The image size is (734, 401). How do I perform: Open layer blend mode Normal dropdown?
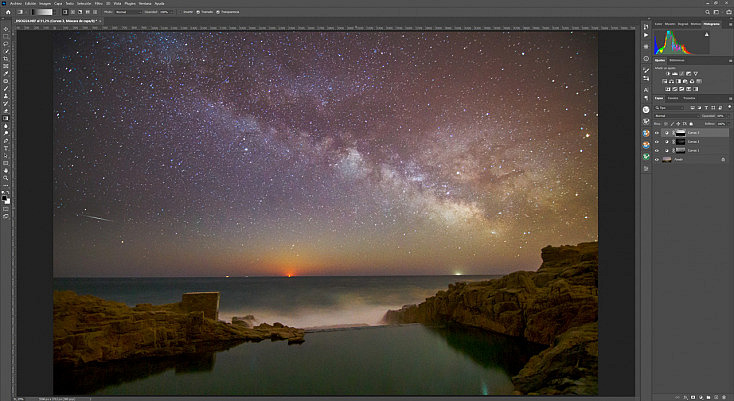(x=677, y=116)
